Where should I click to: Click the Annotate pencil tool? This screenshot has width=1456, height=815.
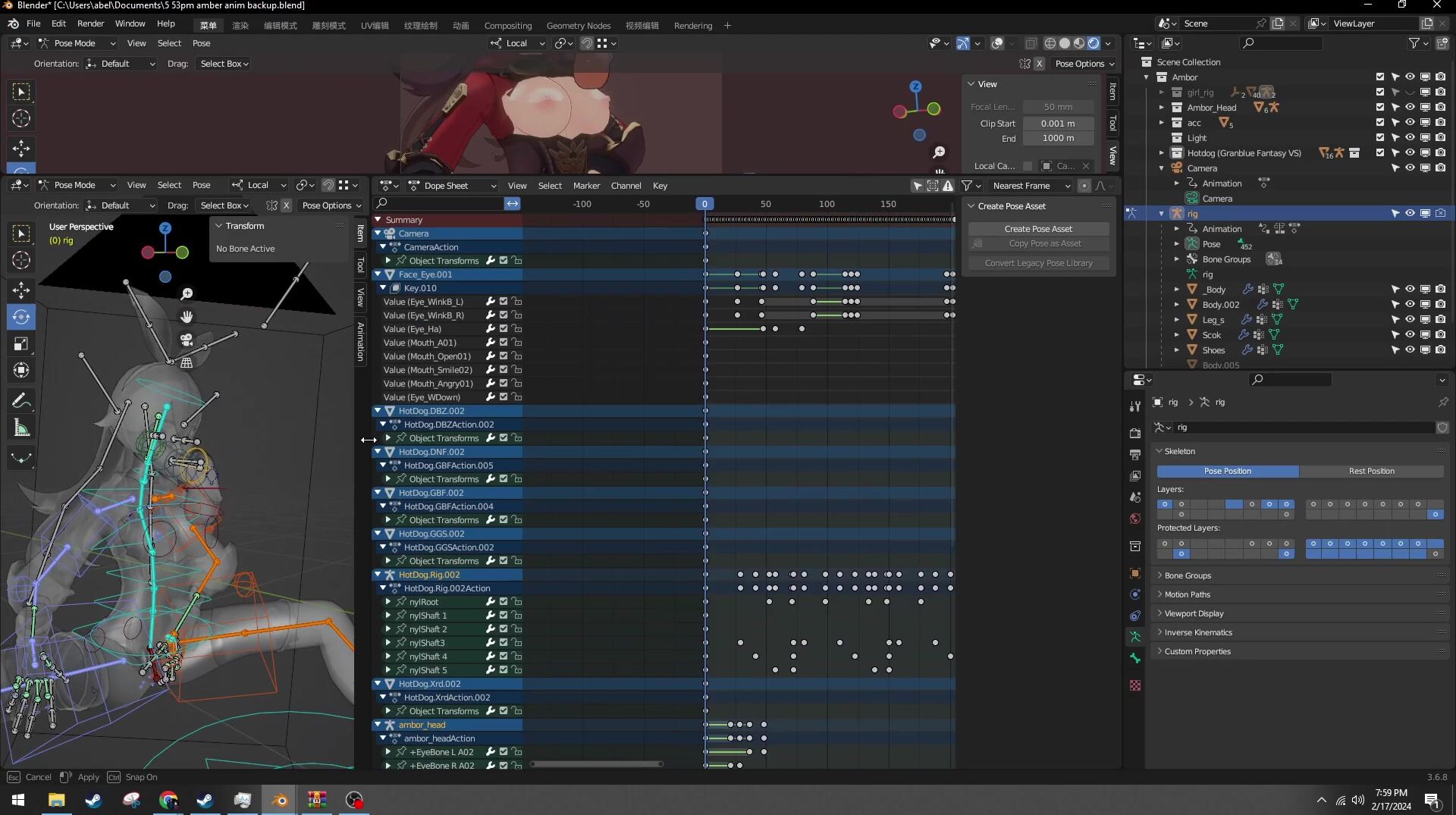click(21, 400)
